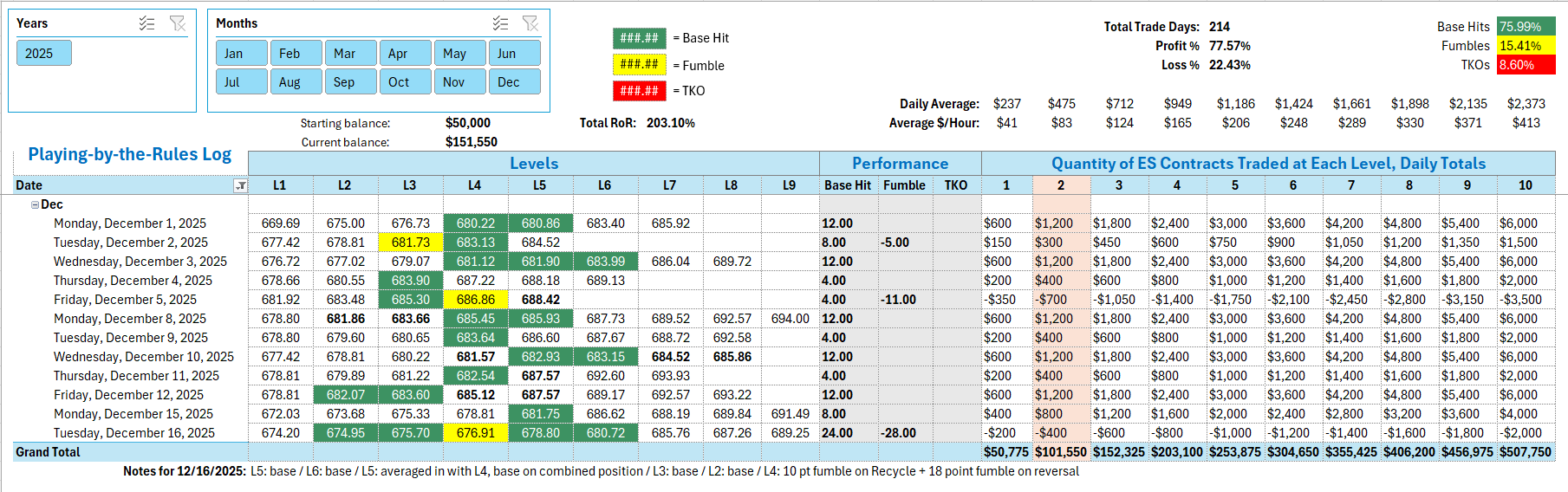Pick Sep in the Months slicer

coord(351,82)
